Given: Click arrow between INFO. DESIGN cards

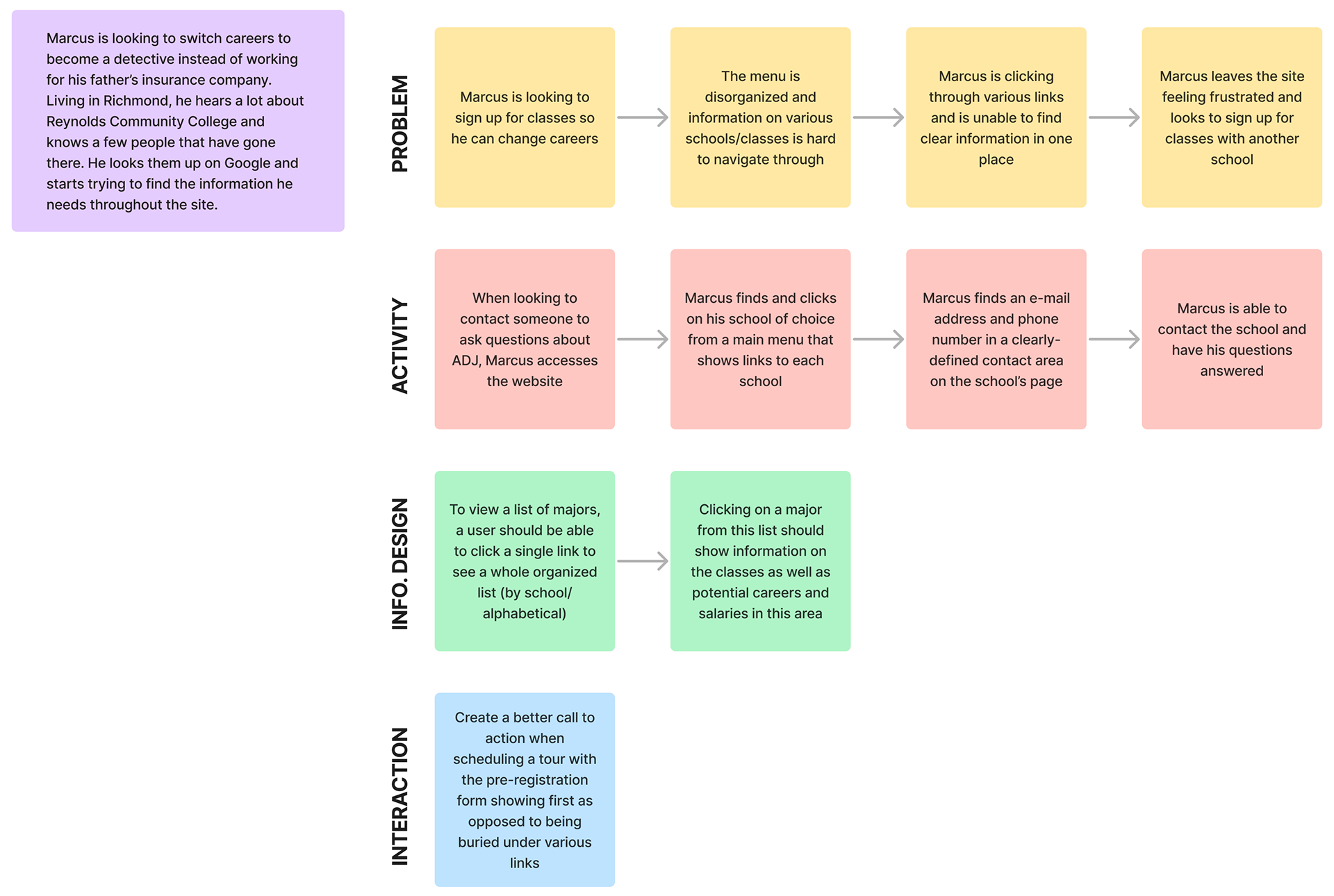Looking at the screenshot, I should (x=643, y=564).
